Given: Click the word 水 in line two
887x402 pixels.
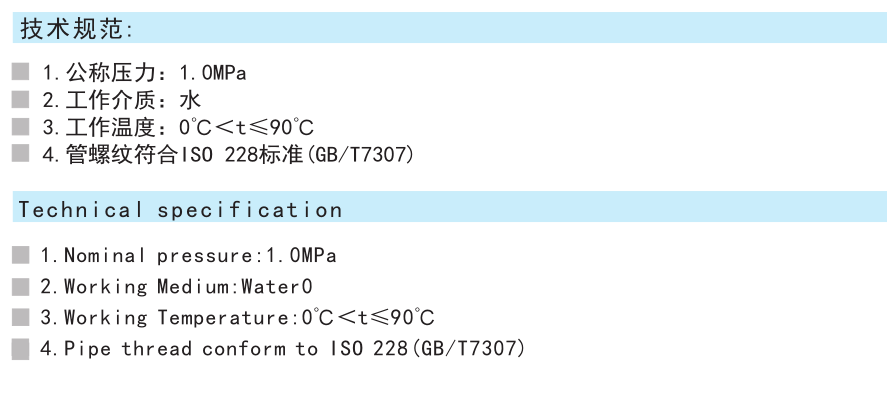Looking at the screenshot, I should (190, 100).
